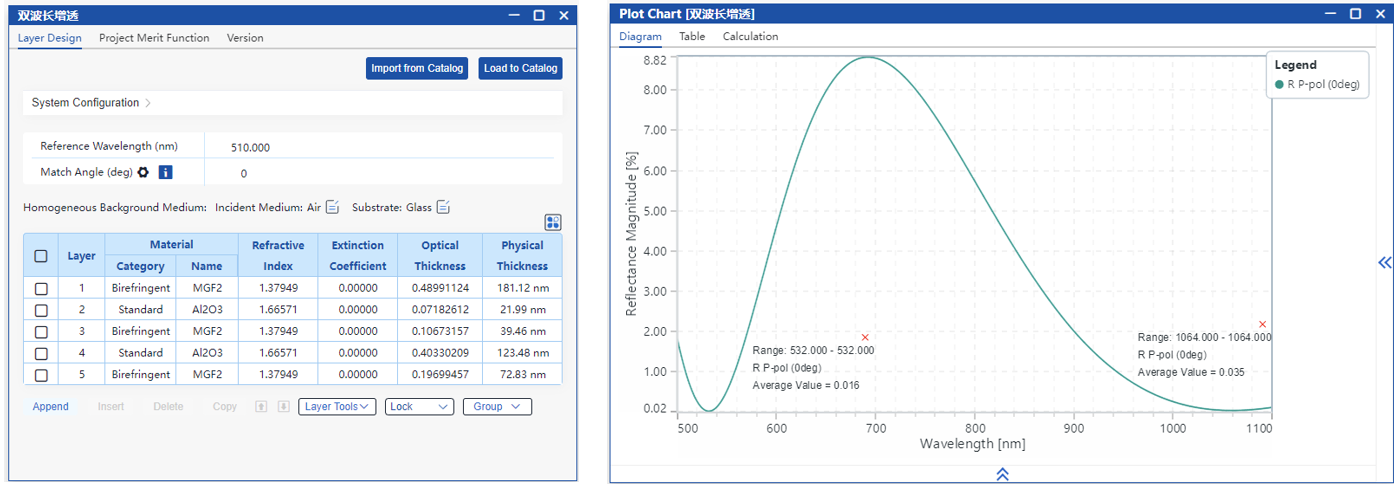Image resolution: width=1400 pixels, height=490 pixels.
Task: Click the Import from Catalog button
Action: (x=417, y=68)
